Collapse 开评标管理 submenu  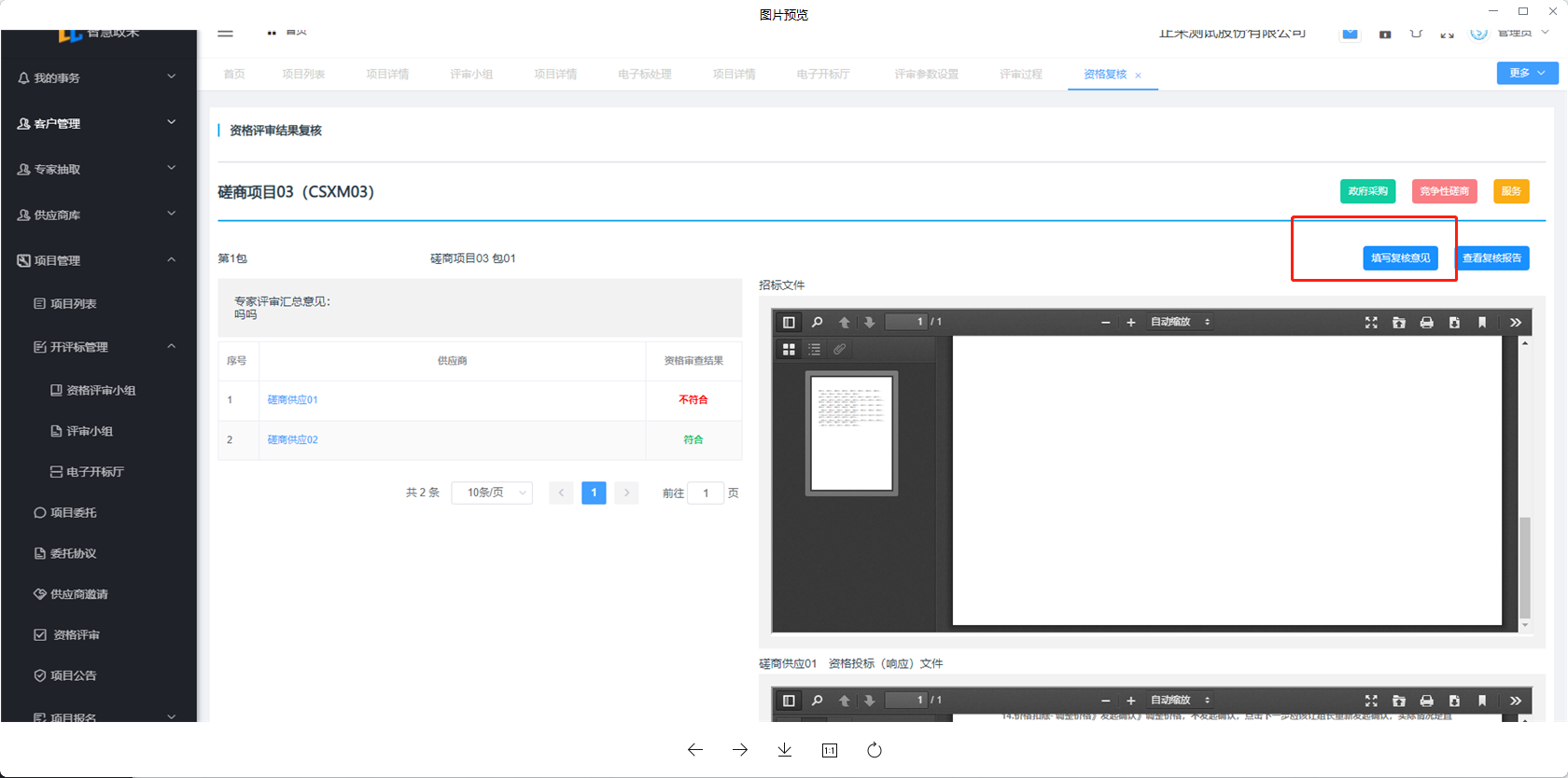98,347
